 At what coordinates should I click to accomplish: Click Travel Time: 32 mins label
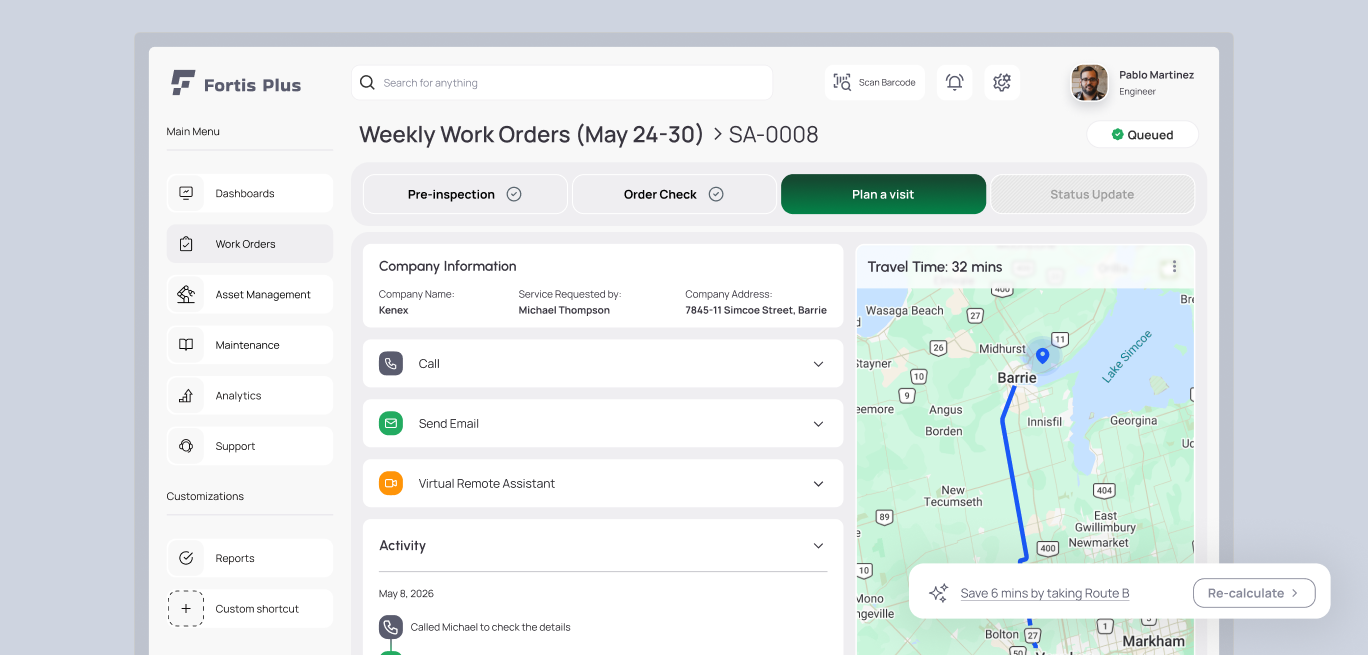934,267
